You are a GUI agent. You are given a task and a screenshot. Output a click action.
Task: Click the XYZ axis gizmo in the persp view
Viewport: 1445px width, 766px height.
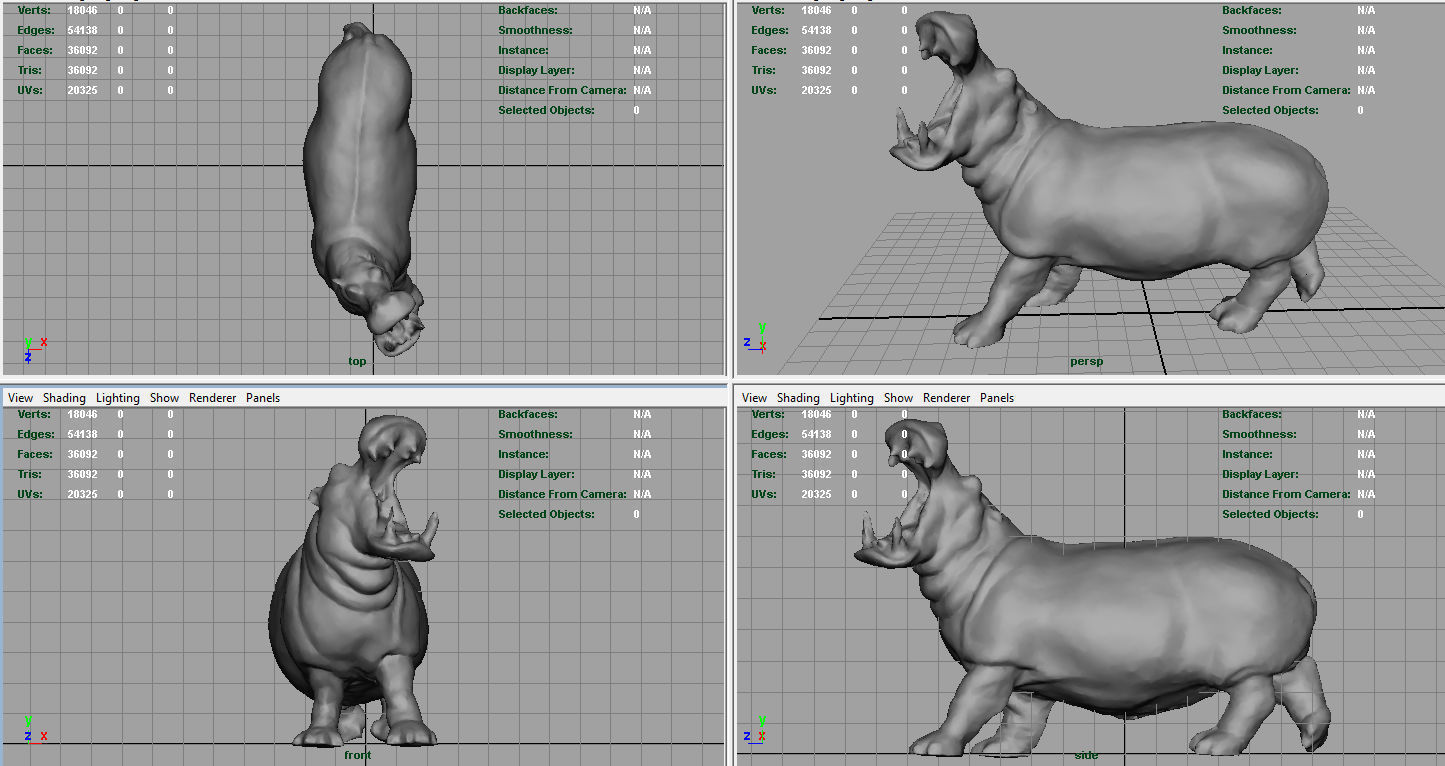coord(756,337)
